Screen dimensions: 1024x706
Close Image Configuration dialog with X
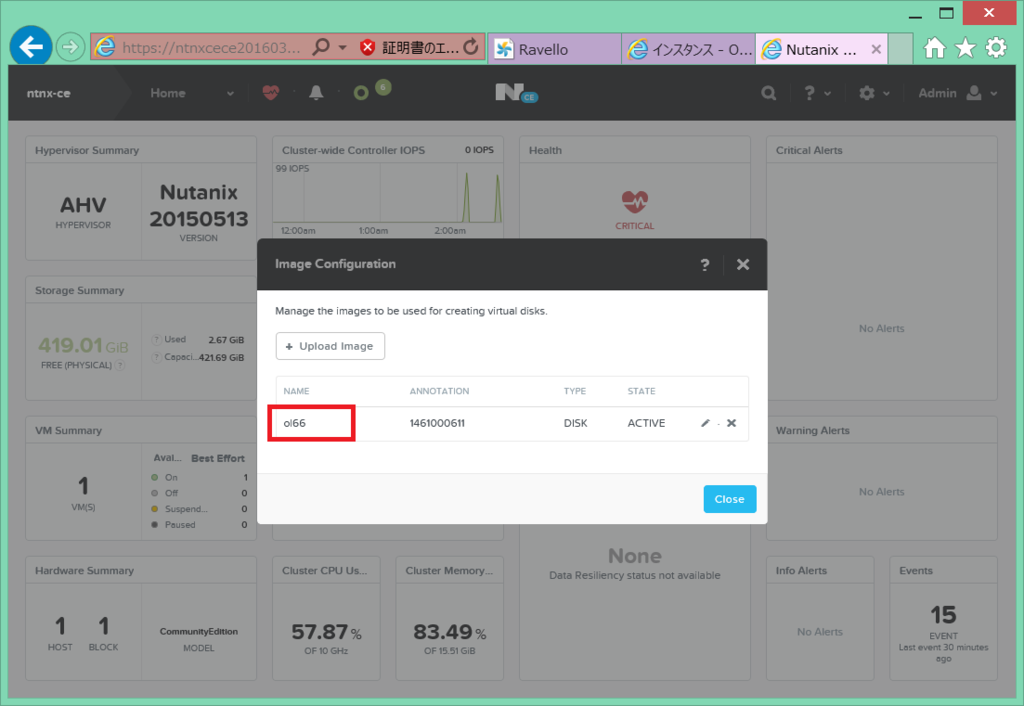[743, 265]
